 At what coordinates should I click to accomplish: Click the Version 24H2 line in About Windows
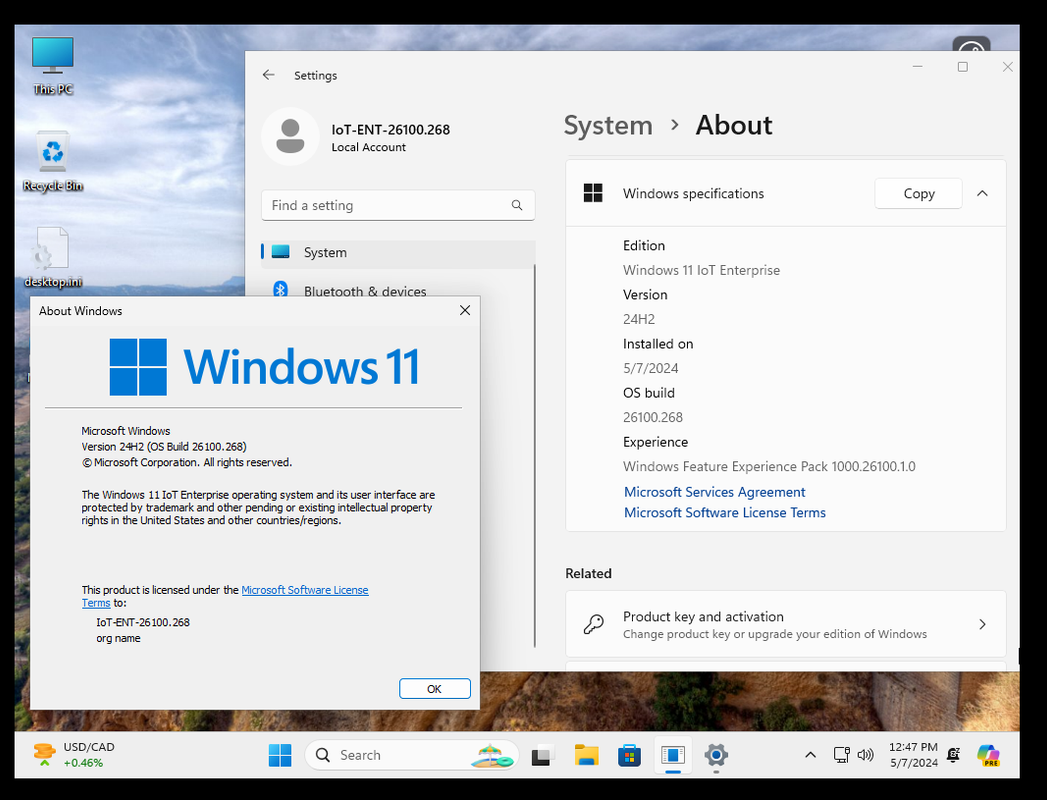(164, 447)
